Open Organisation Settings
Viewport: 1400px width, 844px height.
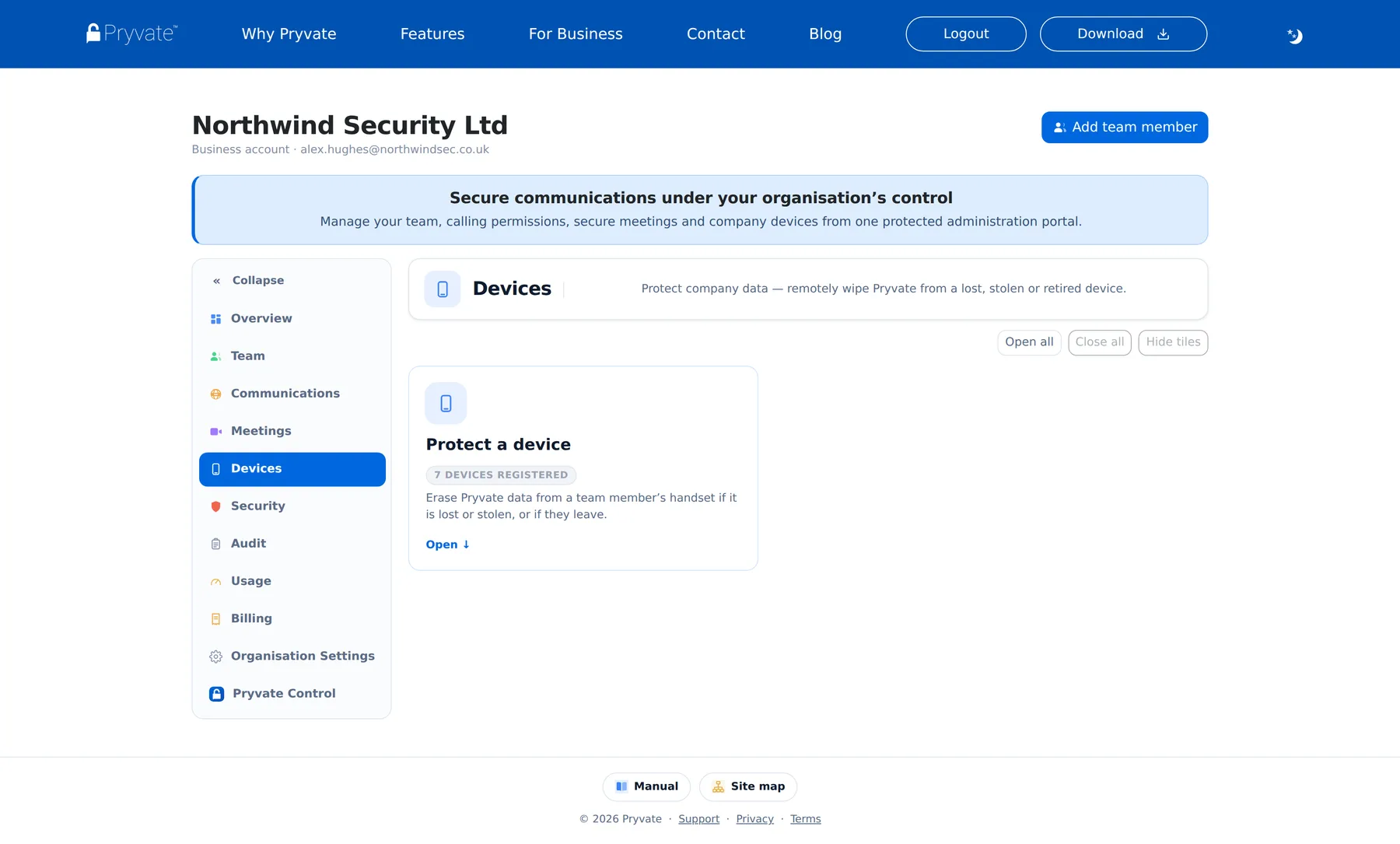click(292, 657)
